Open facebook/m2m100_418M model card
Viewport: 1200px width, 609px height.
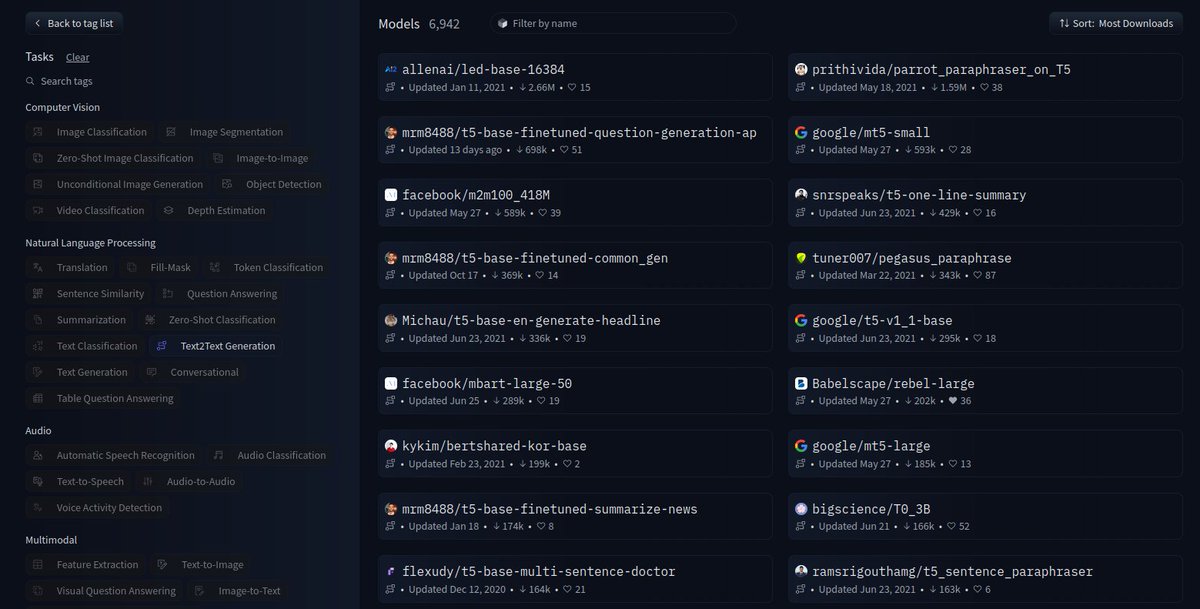(x=576, y=204)
